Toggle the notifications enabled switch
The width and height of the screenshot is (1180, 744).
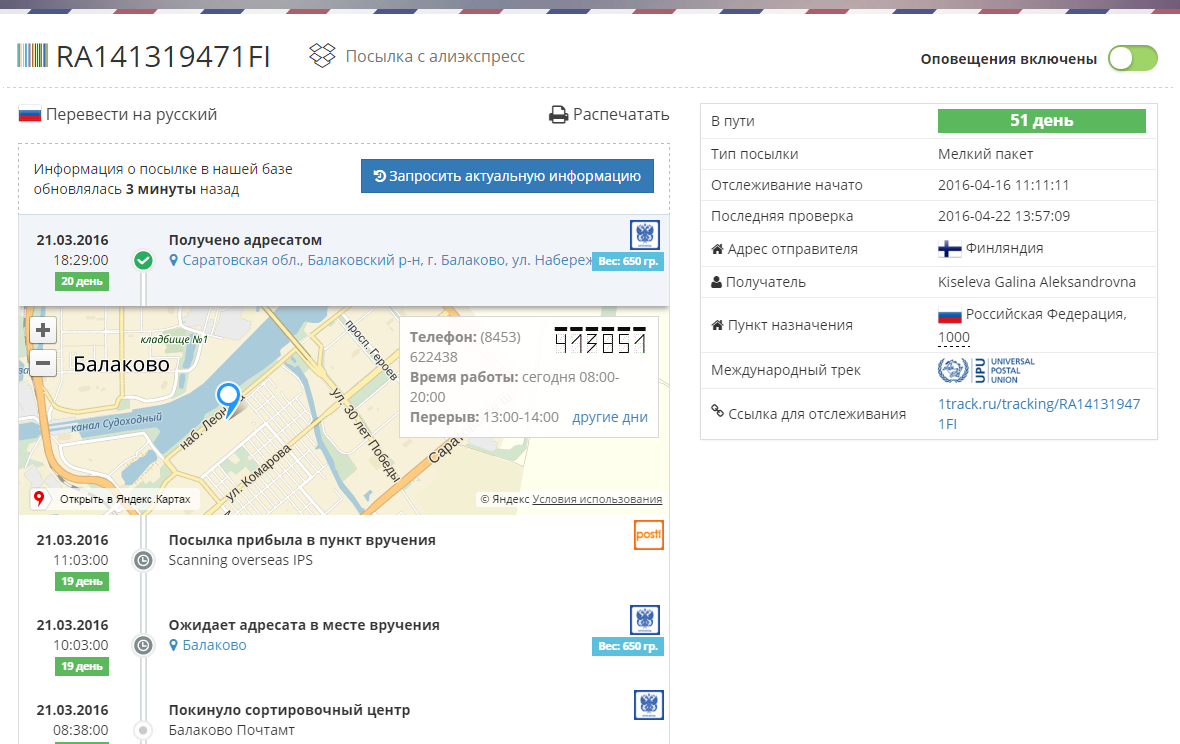coord(1133,59)
